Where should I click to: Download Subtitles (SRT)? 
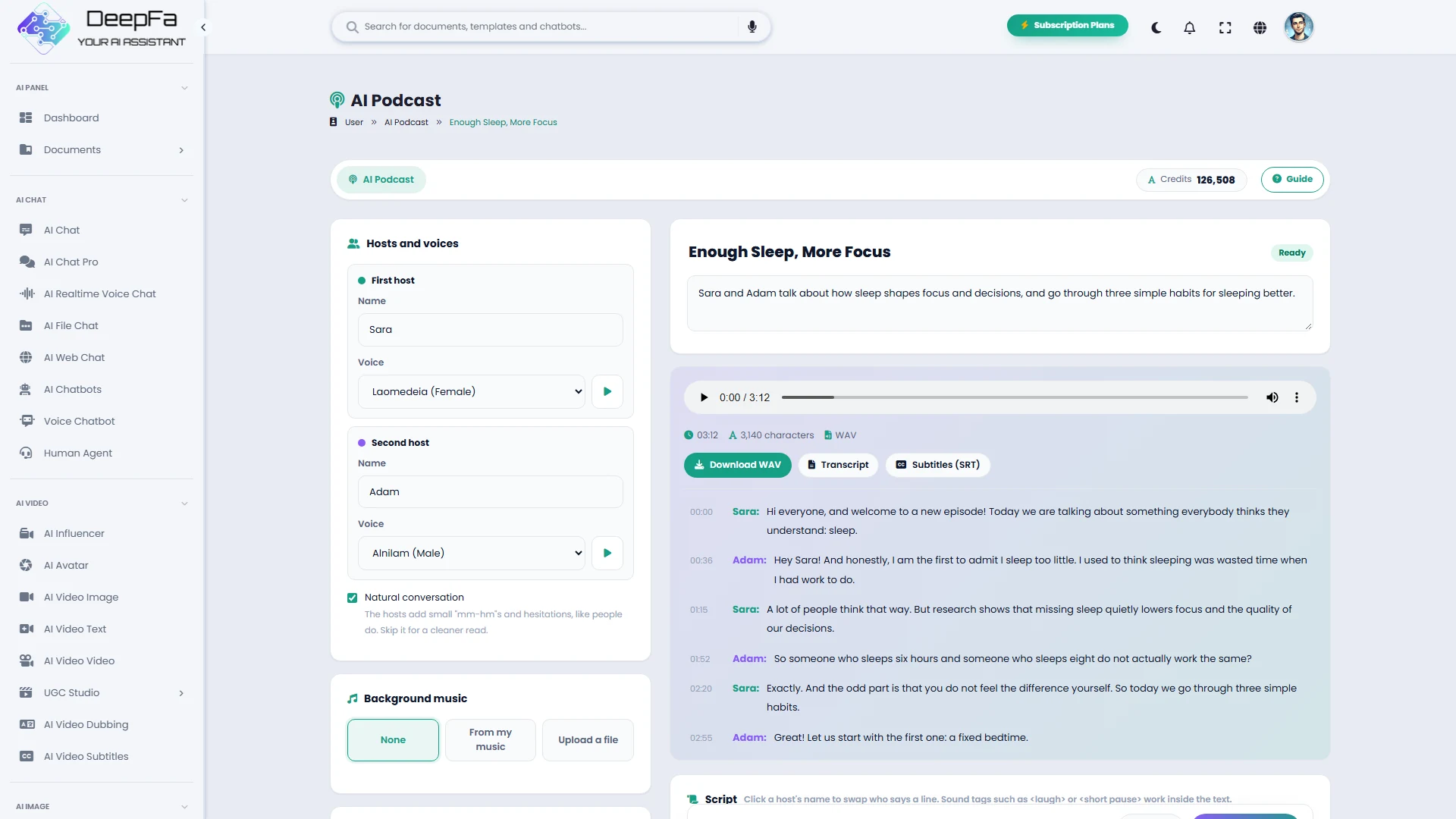[938, 465]
